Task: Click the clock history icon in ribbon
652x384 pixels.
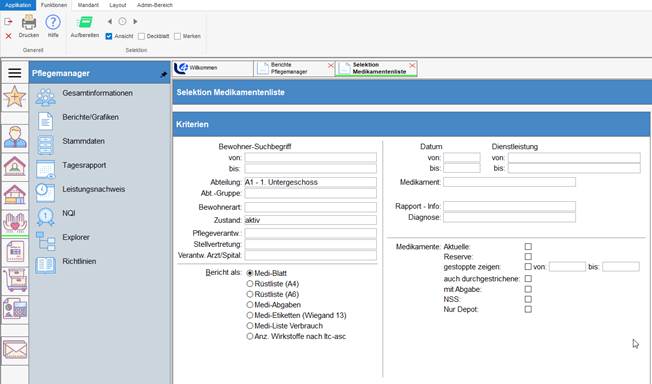Action: [122, 21]
